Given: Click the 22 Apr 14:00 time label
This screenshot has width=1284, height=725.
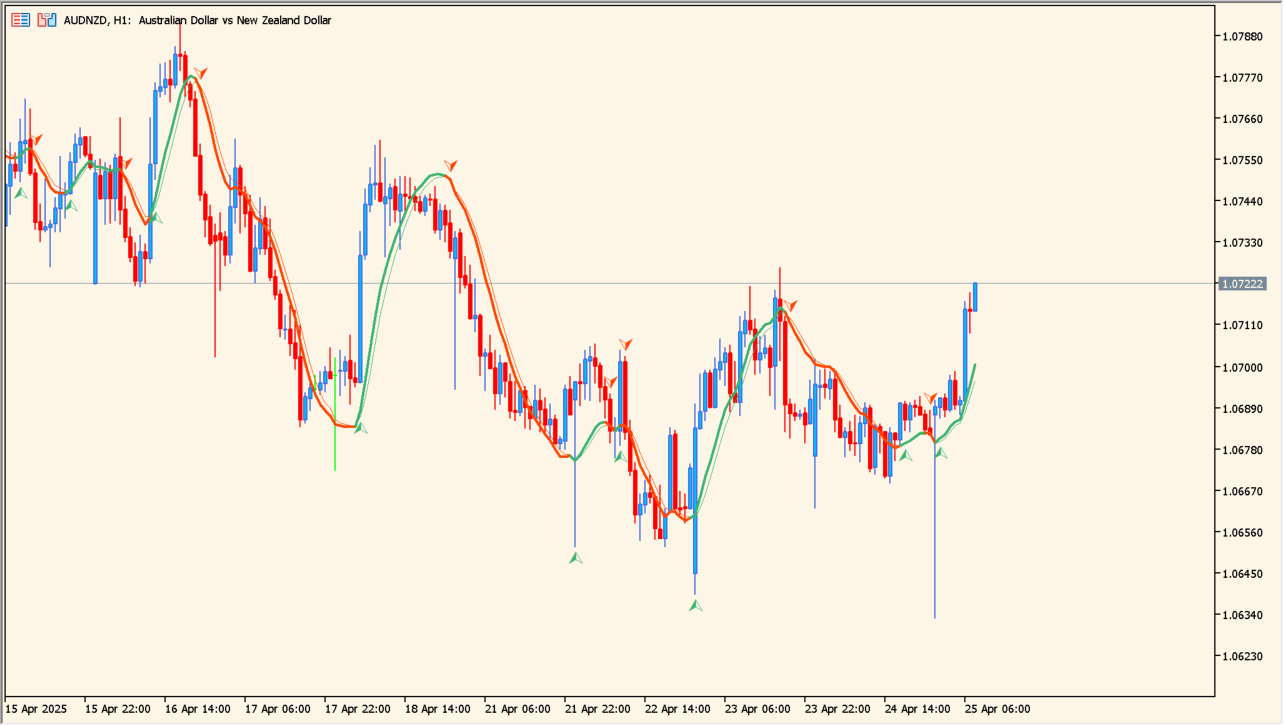Looking at the screenshot, I should tap(677, 709).
